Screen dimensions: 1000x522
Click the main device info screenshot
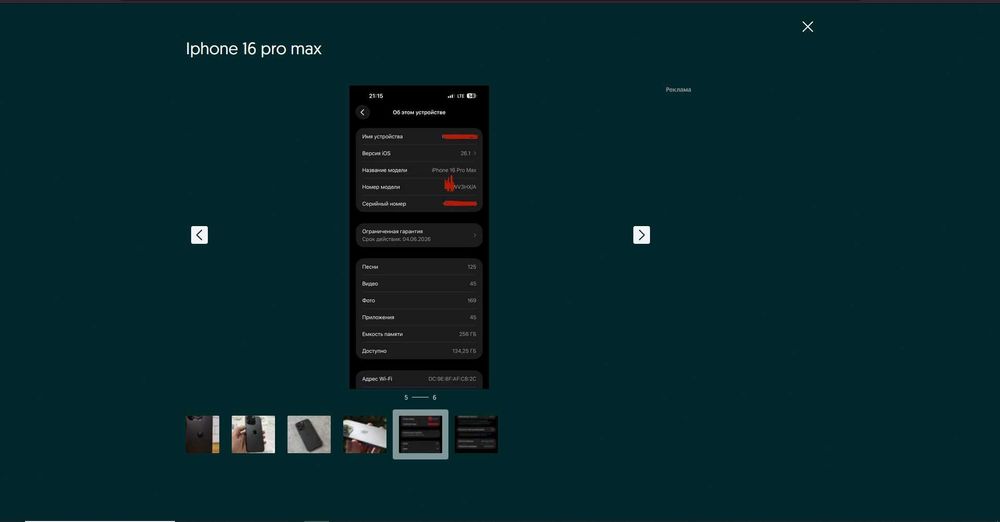419,237
